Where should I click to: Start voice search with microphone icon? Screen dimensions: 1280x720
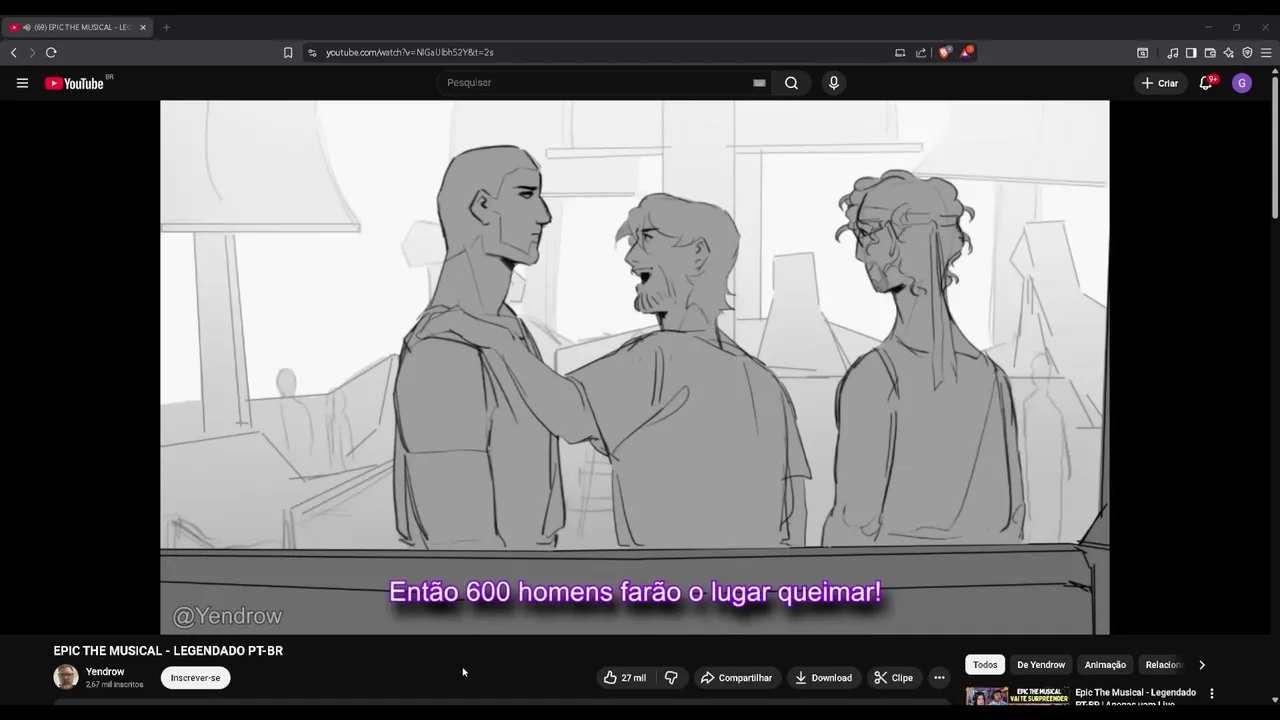pyautogui.click(x=834, y=83)
